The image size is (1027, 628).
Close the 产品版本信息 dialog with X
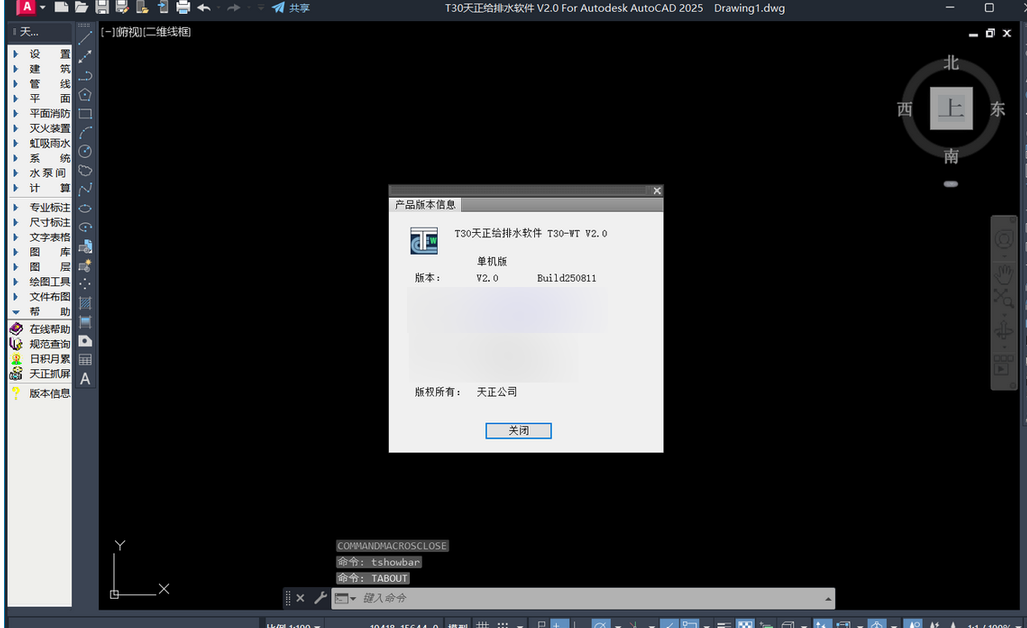click(657, 191)
